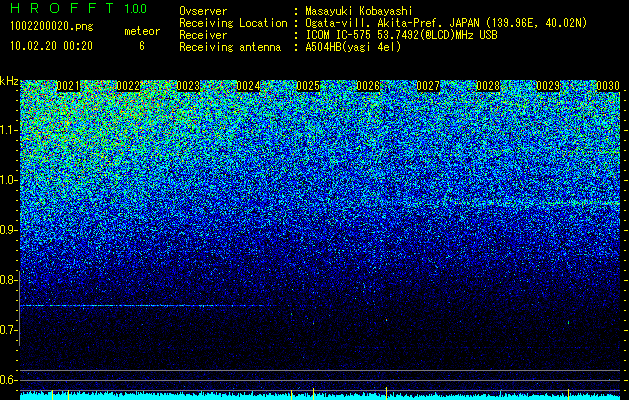The image size is (629, 400).
Task: Click the Ovserver label
Action: [x=203, y=11]
